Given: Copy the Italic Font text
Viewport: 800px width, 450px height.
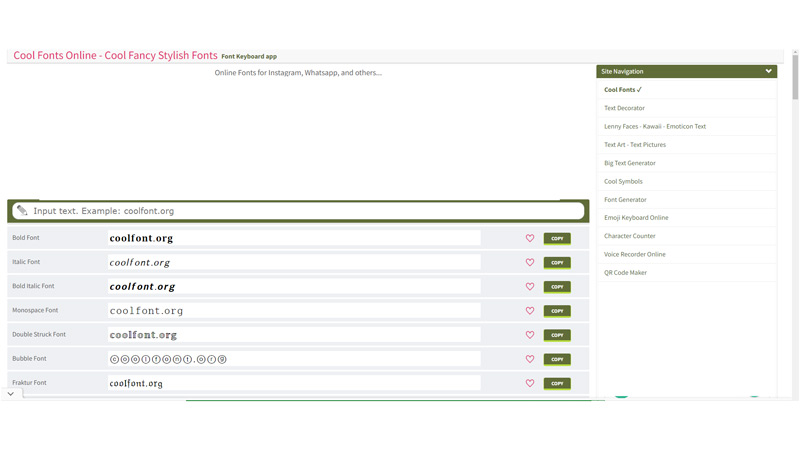Looking at the screenshot, I should click(557, 262).
